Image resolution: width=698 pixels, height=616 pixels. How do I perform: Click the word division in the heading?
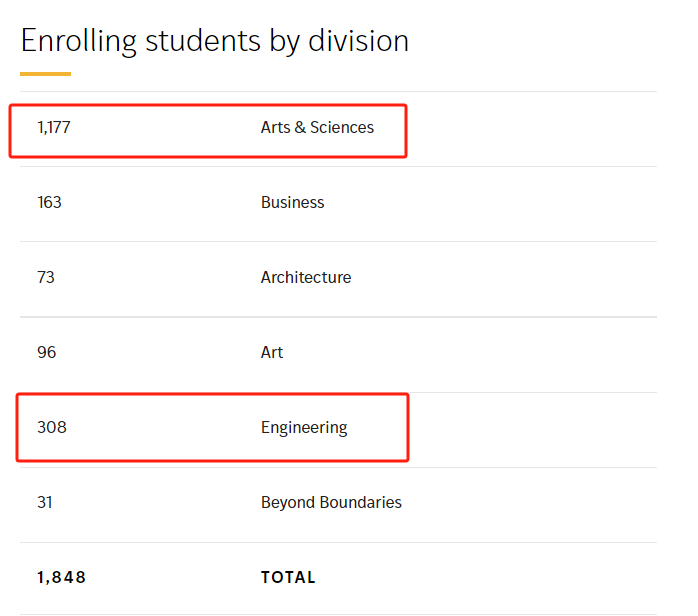pyautogui.click(x=358, y=41)
